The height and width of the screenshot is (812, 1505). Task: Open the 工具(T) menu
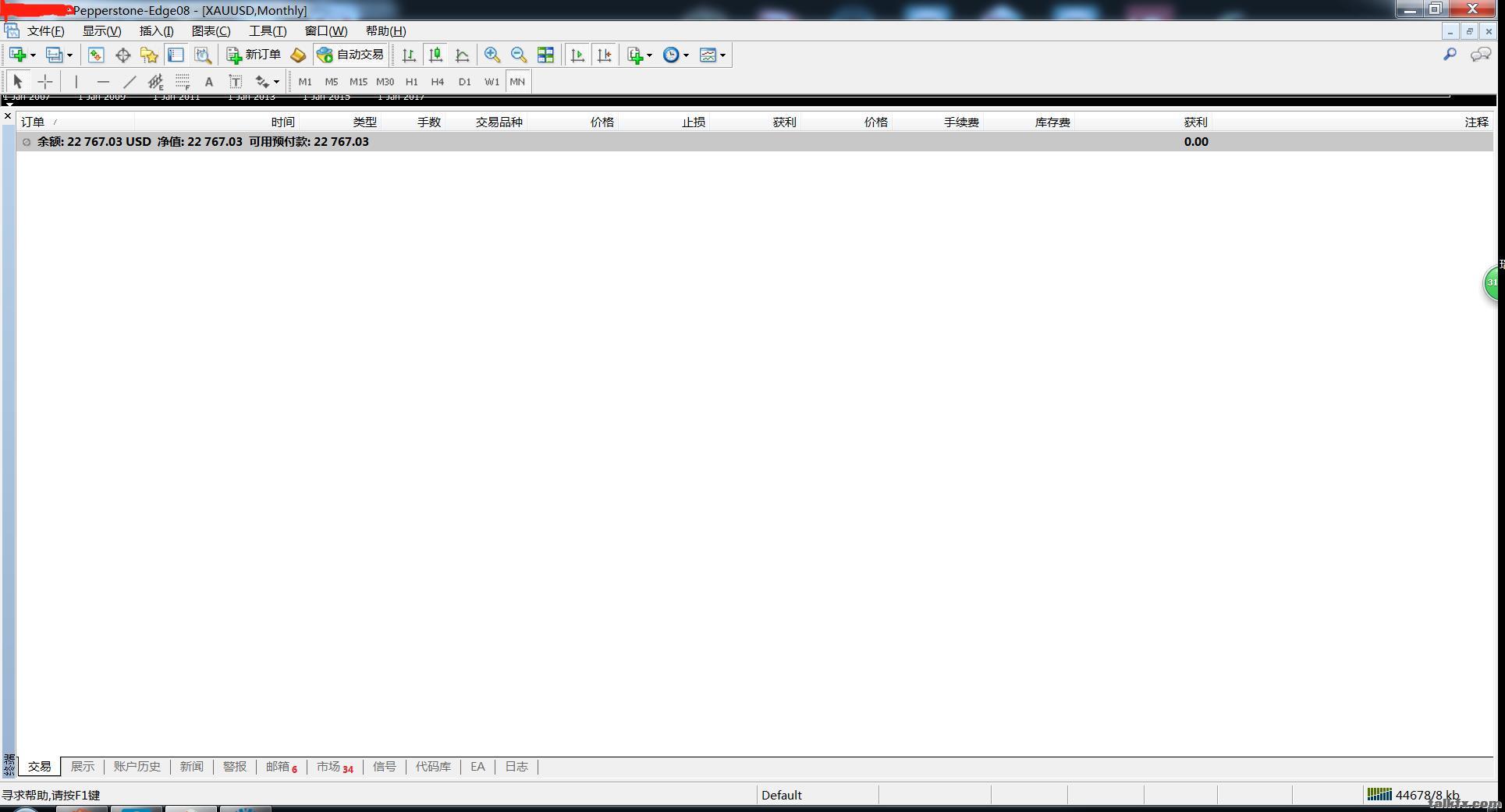(x=268, y=31)
